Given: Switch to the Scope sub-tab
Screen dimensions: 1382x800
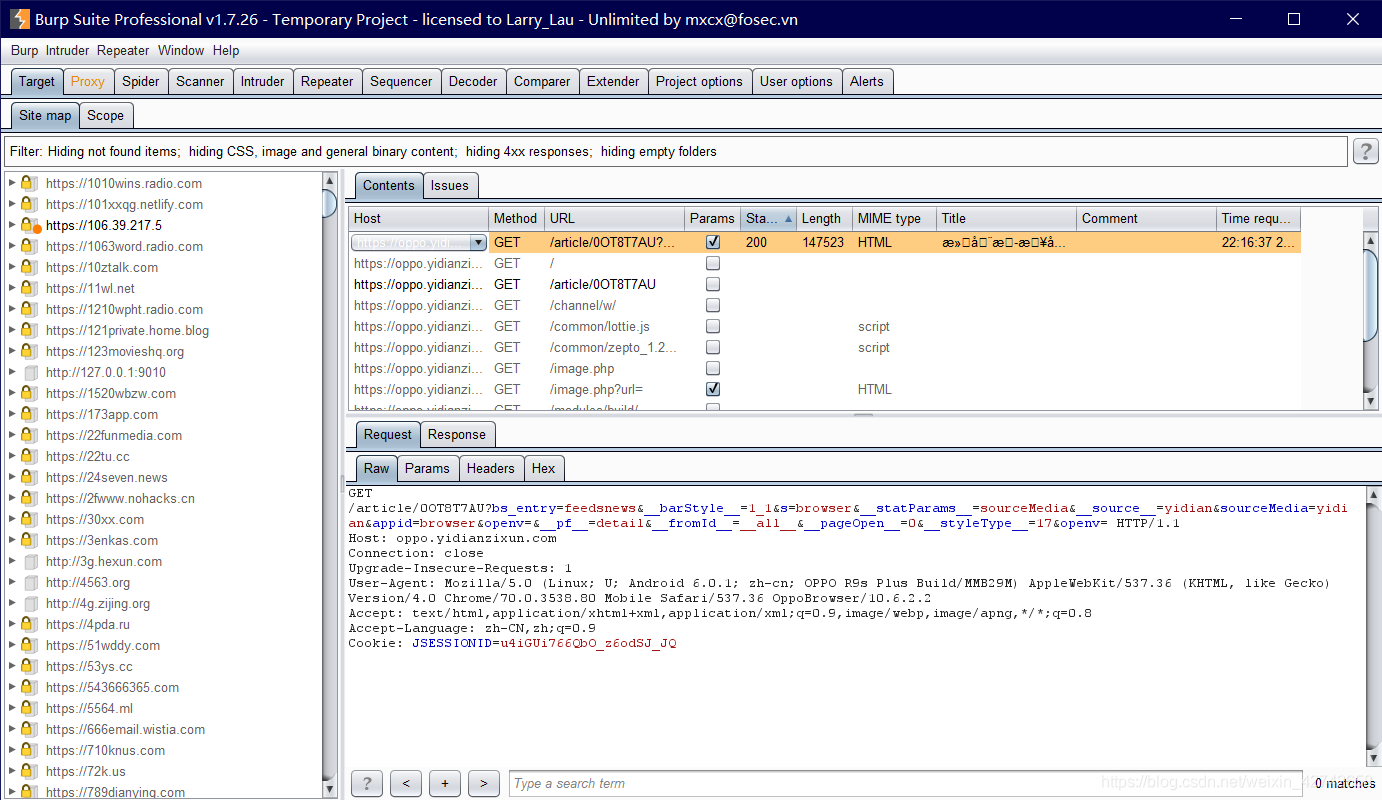Looking at the screenshot, I should [x=105, y=115].
